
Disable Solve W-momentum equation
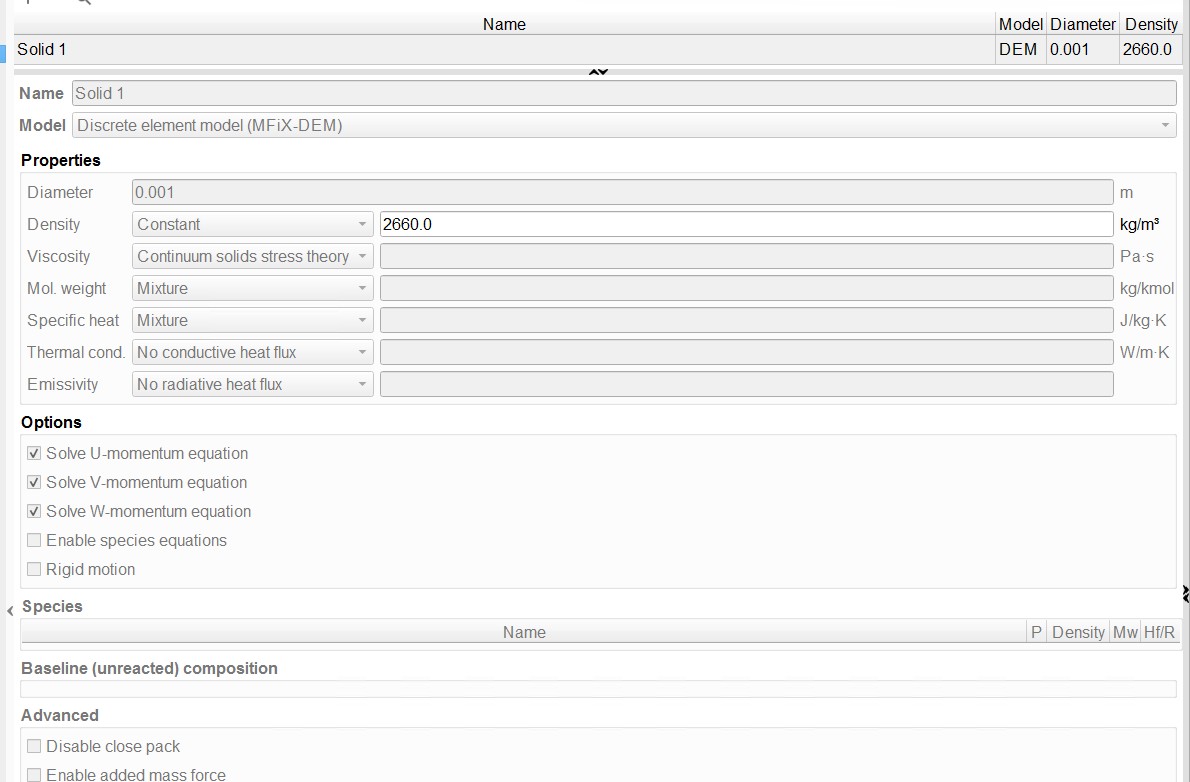(x=35, y=511)
